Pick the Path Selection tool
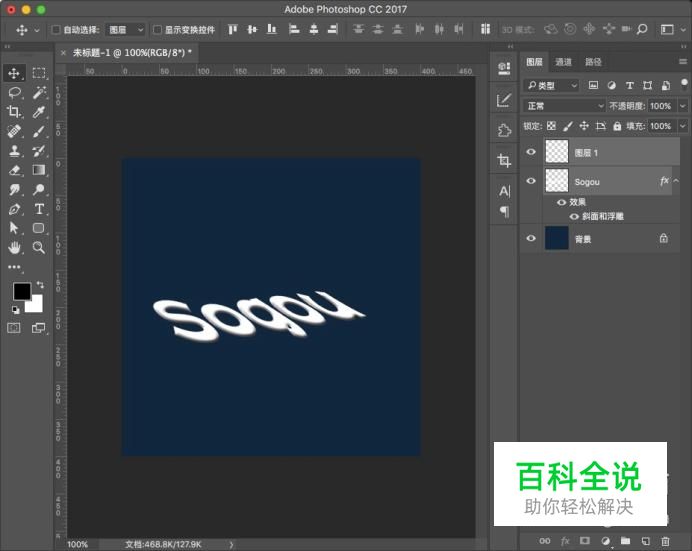This screenshot has width=692, height=551. tap(14, 228)
